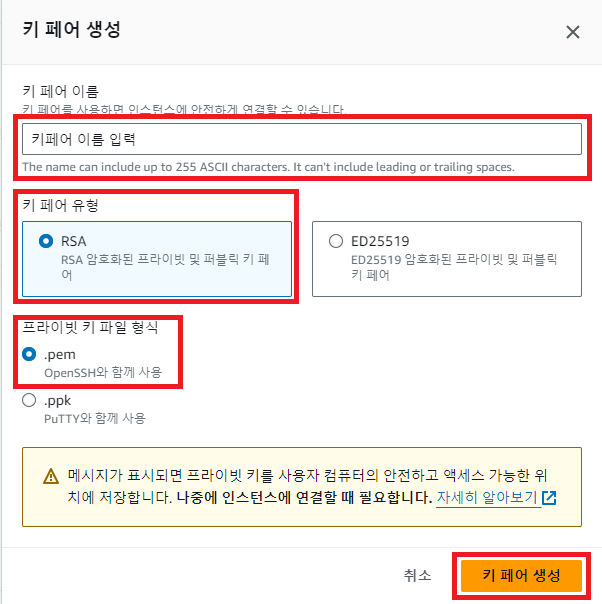Click the warning message about saving private key

click(307, 487)
